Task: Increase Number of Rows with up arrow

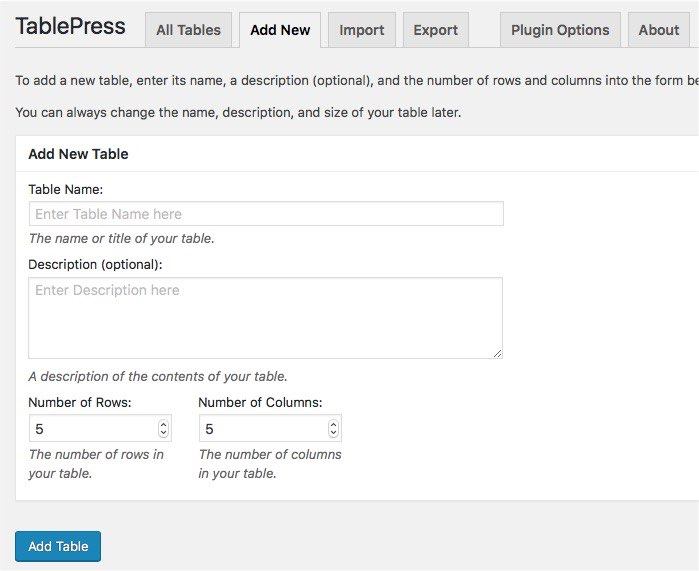Action: tap(164, 424)
